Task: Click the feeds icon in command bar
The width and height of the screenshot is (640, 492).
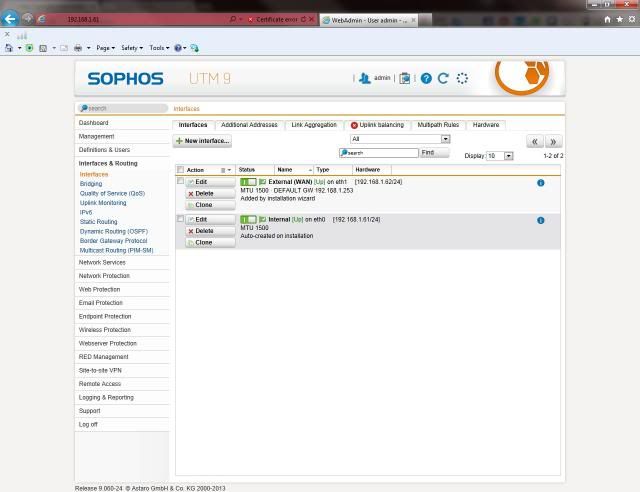Action: click(43, 48)
